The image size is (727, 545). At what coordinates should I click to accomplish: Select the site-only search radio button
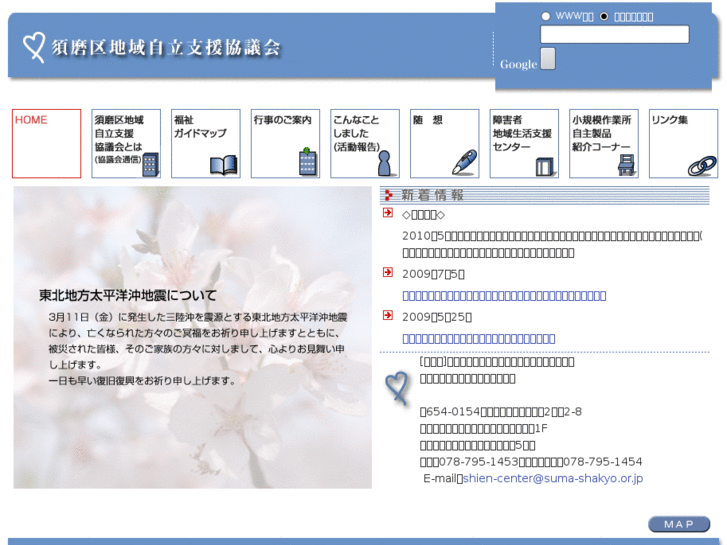pos(604,17)
